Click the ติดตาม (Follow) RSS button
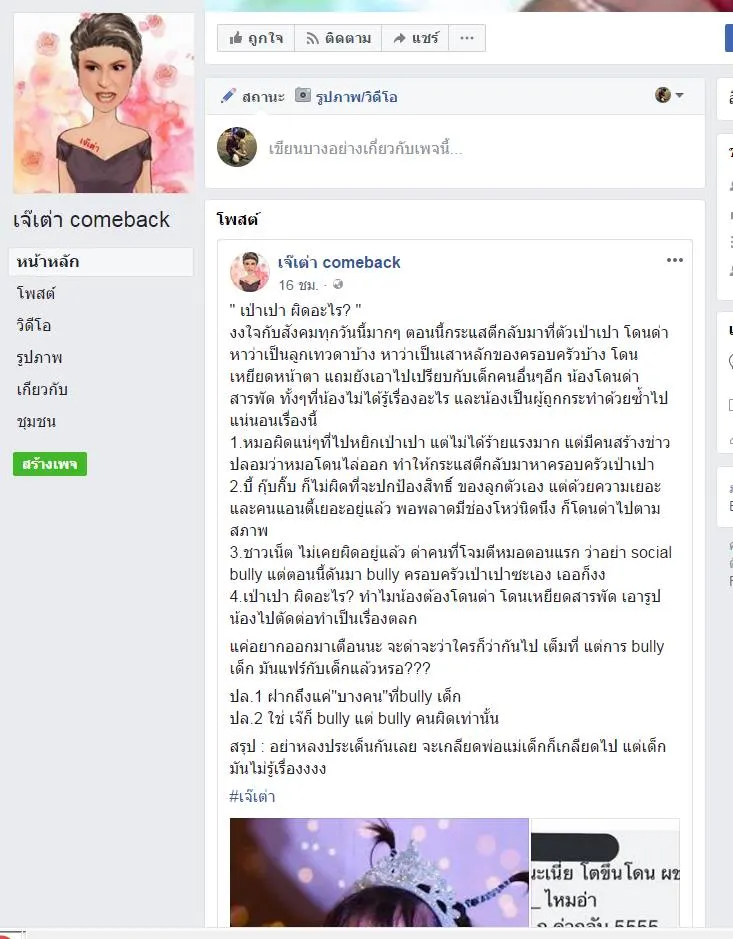The image size is (733, 939). (x=338, y=38)
